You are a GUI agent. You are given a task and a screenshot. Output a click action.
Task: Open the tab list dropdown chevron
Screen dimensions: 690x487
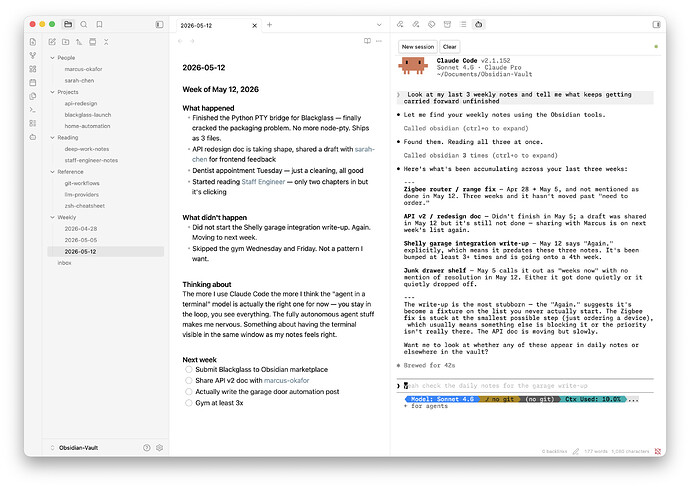(x=379, y=25)
